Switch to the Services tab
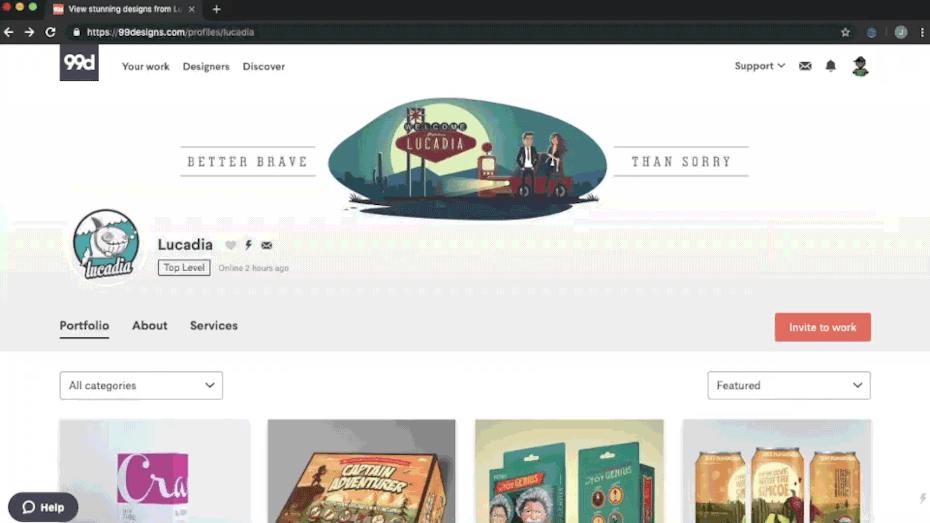The height and width of the screenshot is (523, 930). [x=214, y=326]
